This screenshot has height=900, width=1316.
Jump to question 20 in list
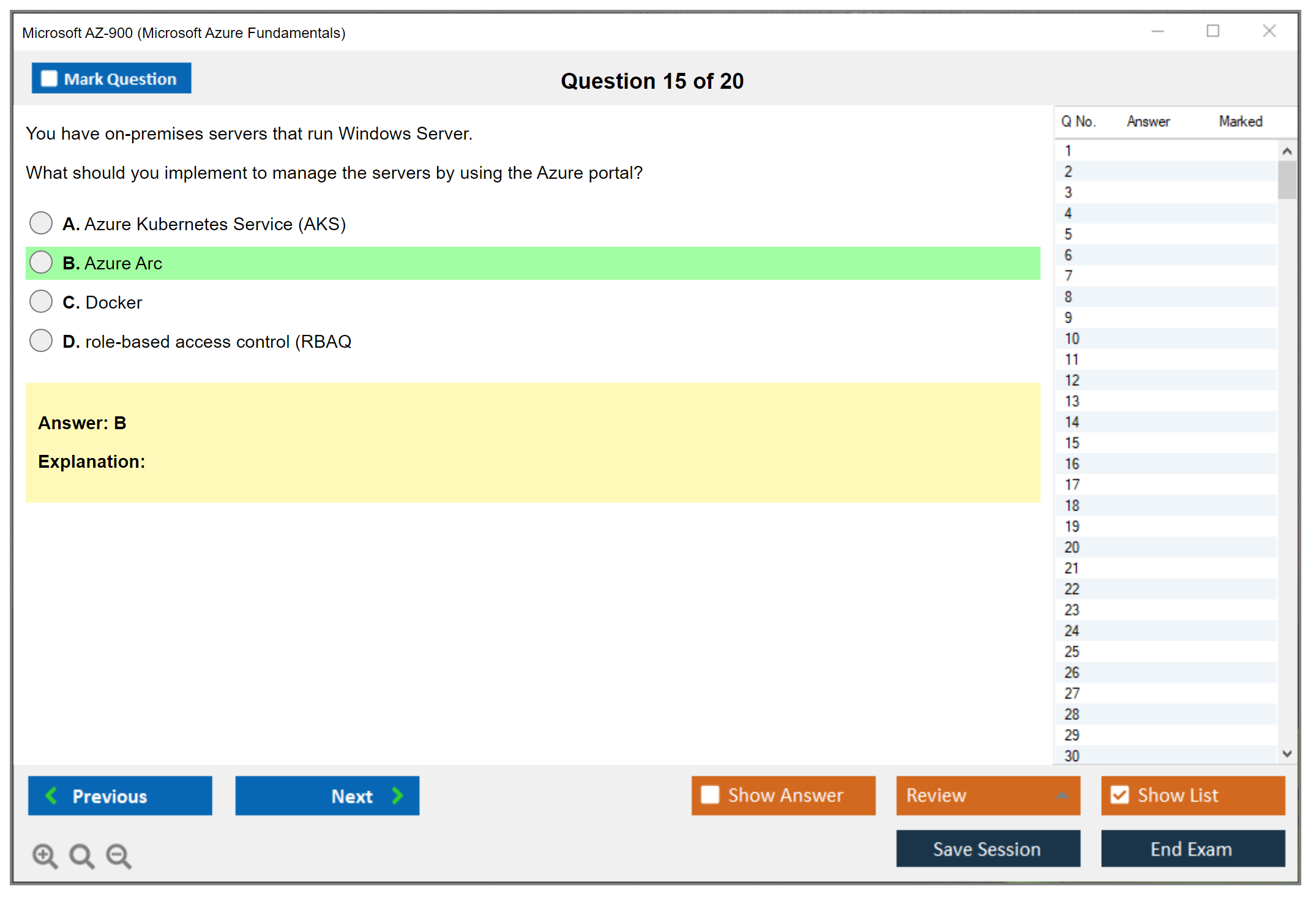(1072, 547)
